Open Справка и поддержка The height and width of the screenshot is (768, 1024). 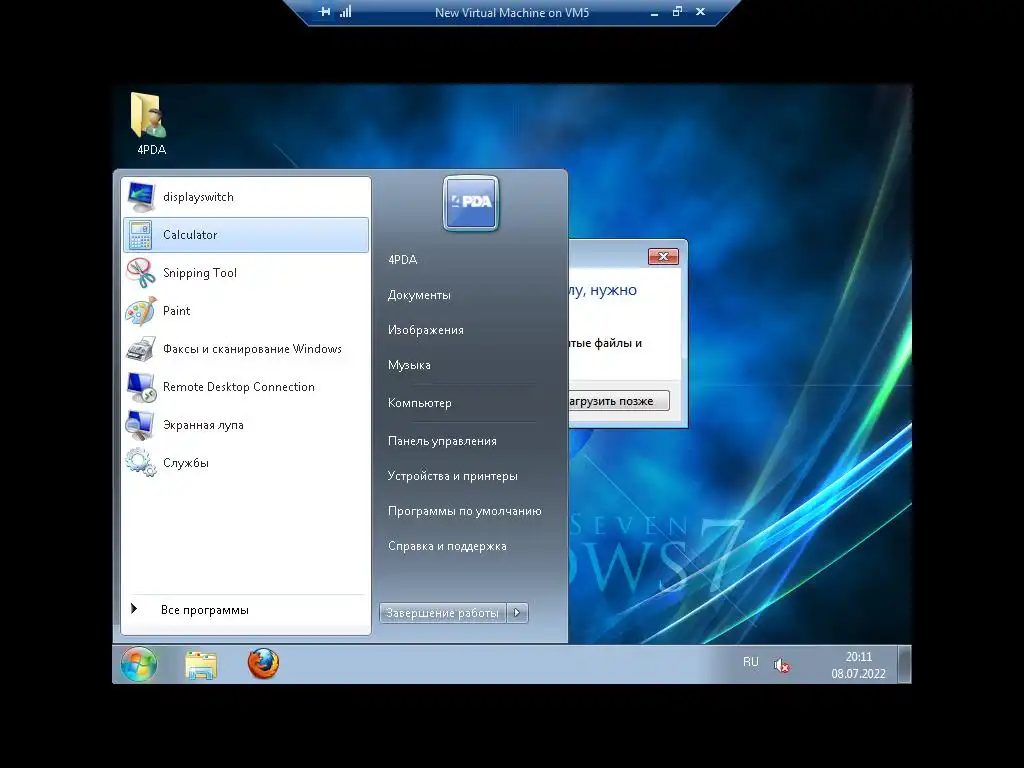pyautogui.click(x=447, y=547)
